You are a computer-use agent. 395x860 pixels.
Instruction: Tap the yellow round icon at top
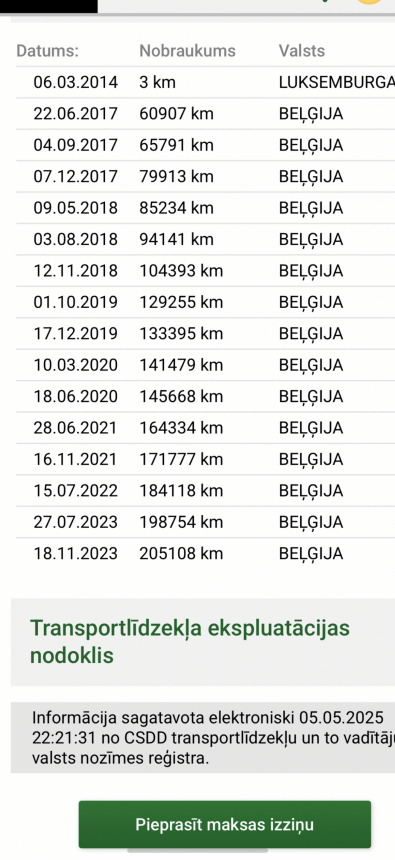[371, 2]
